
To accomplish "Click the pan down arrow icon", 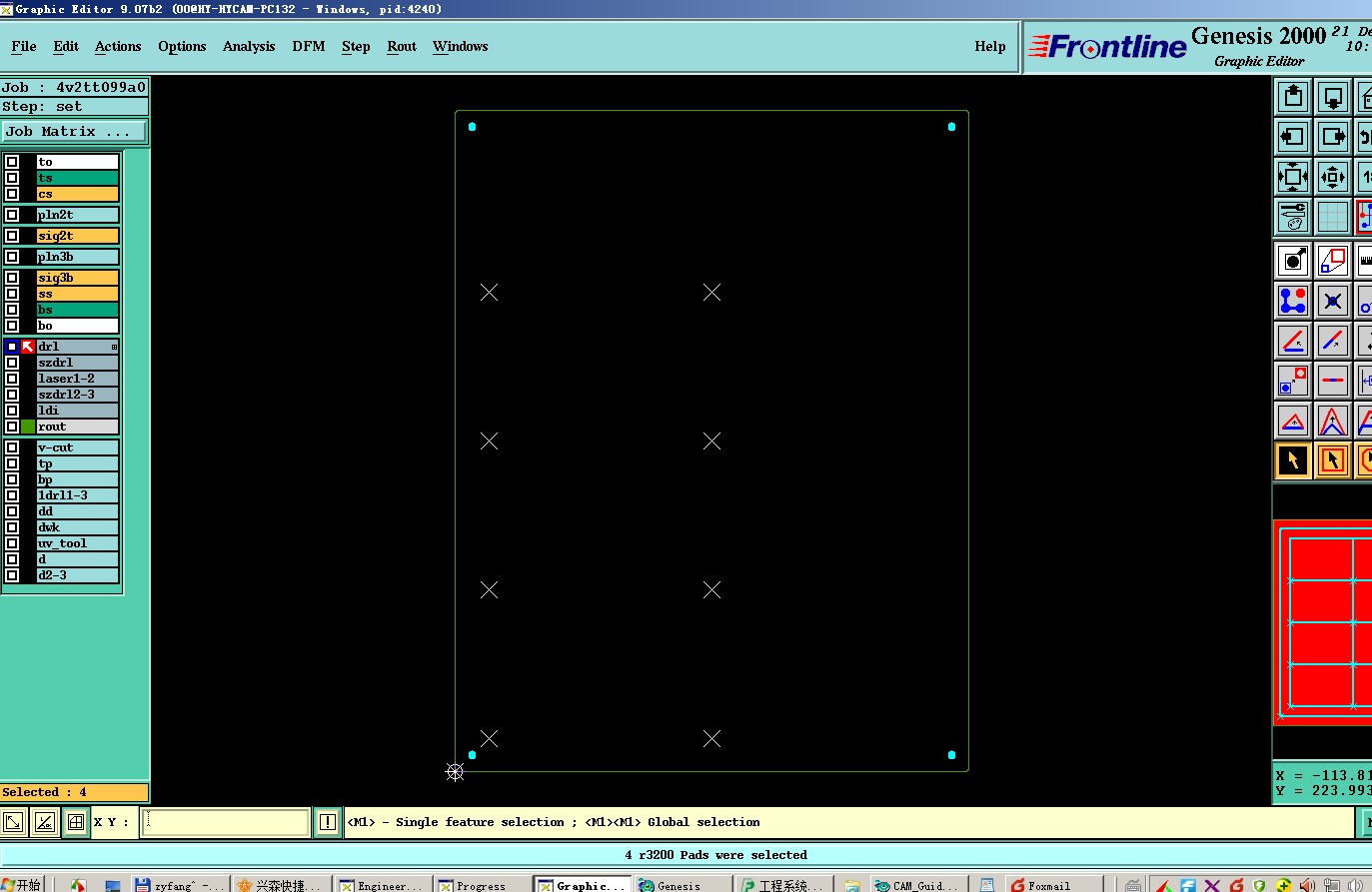I will click(1333, 97).
